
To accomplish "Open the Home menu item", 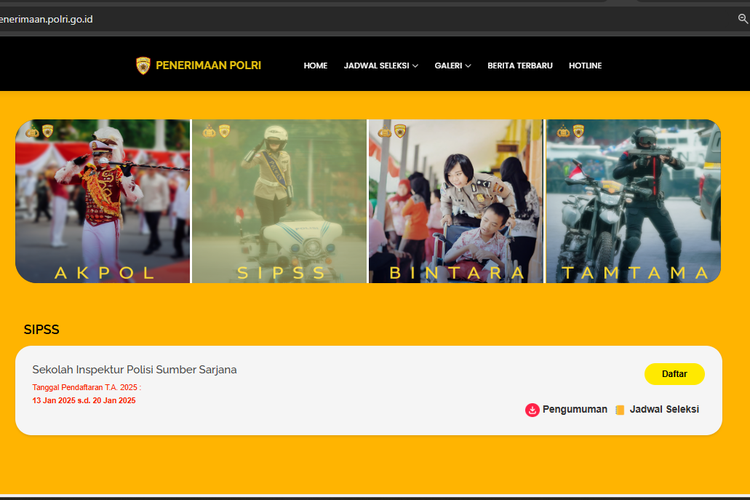I will pyautogui.click(x=315, y=66).
